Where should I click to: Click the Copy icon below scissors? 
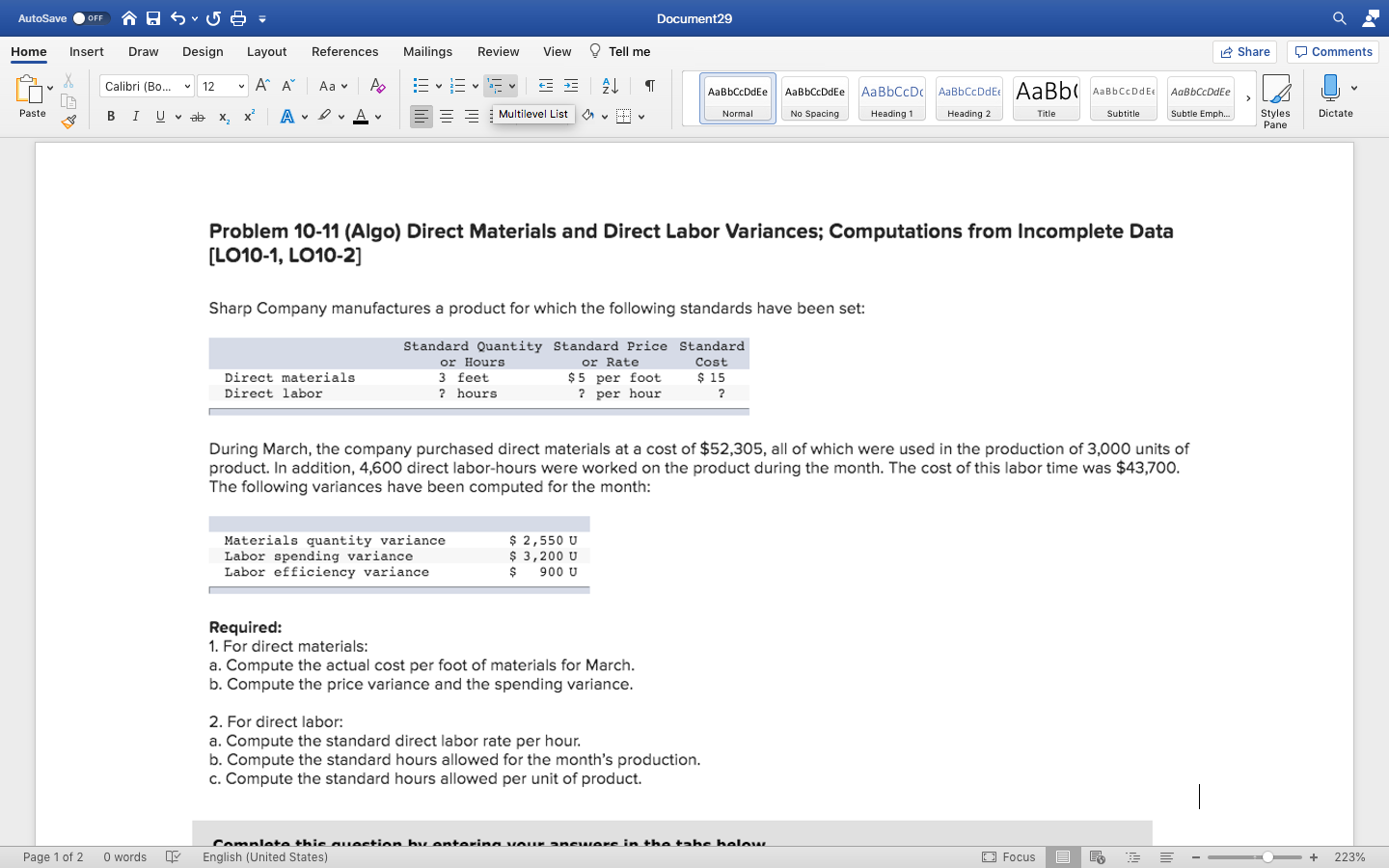(68, 101)
